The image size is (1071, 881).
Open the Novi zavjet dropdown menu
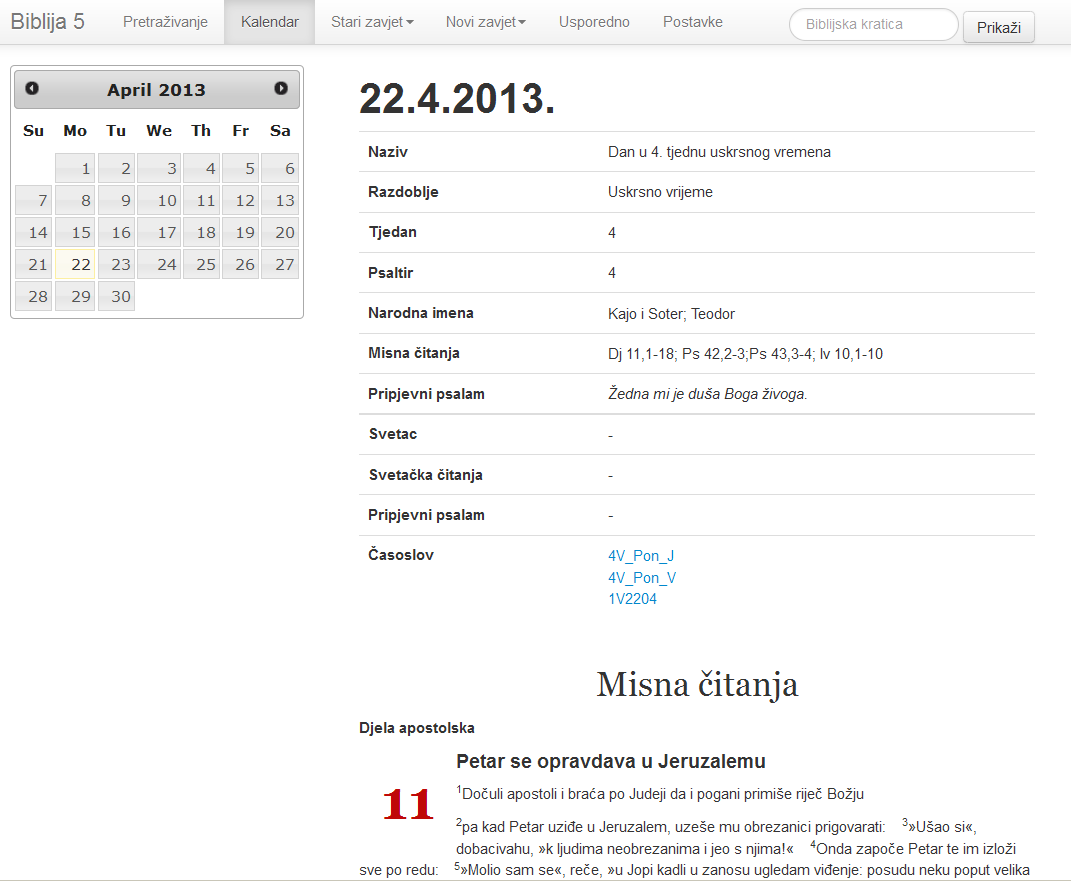click(x=485, y=22)
